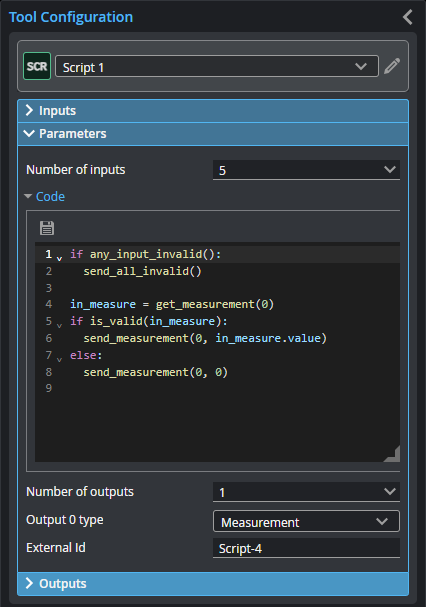The height and width of the screenshot is (607, 426).
Task: Click the External Id field Script-4
Action: (306, 548)
